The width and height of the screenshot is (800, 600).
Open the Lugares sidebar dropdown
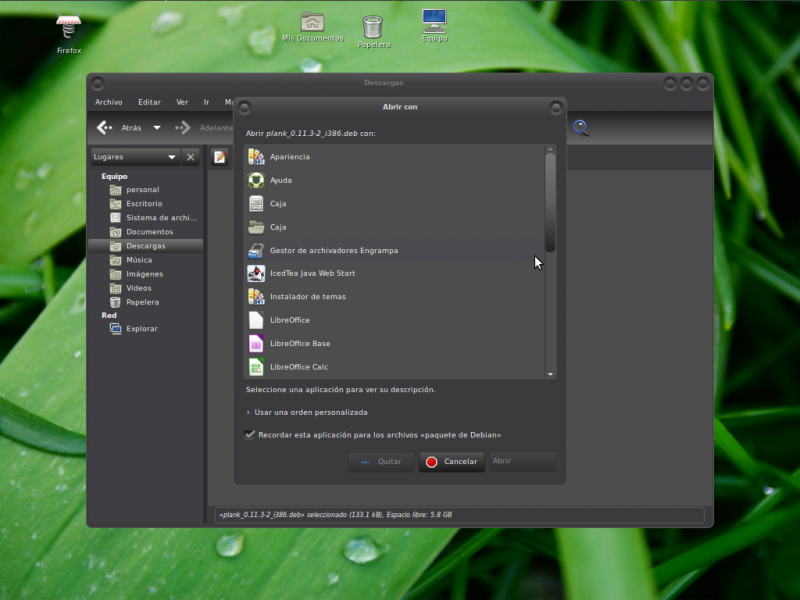tap(172, 157)
